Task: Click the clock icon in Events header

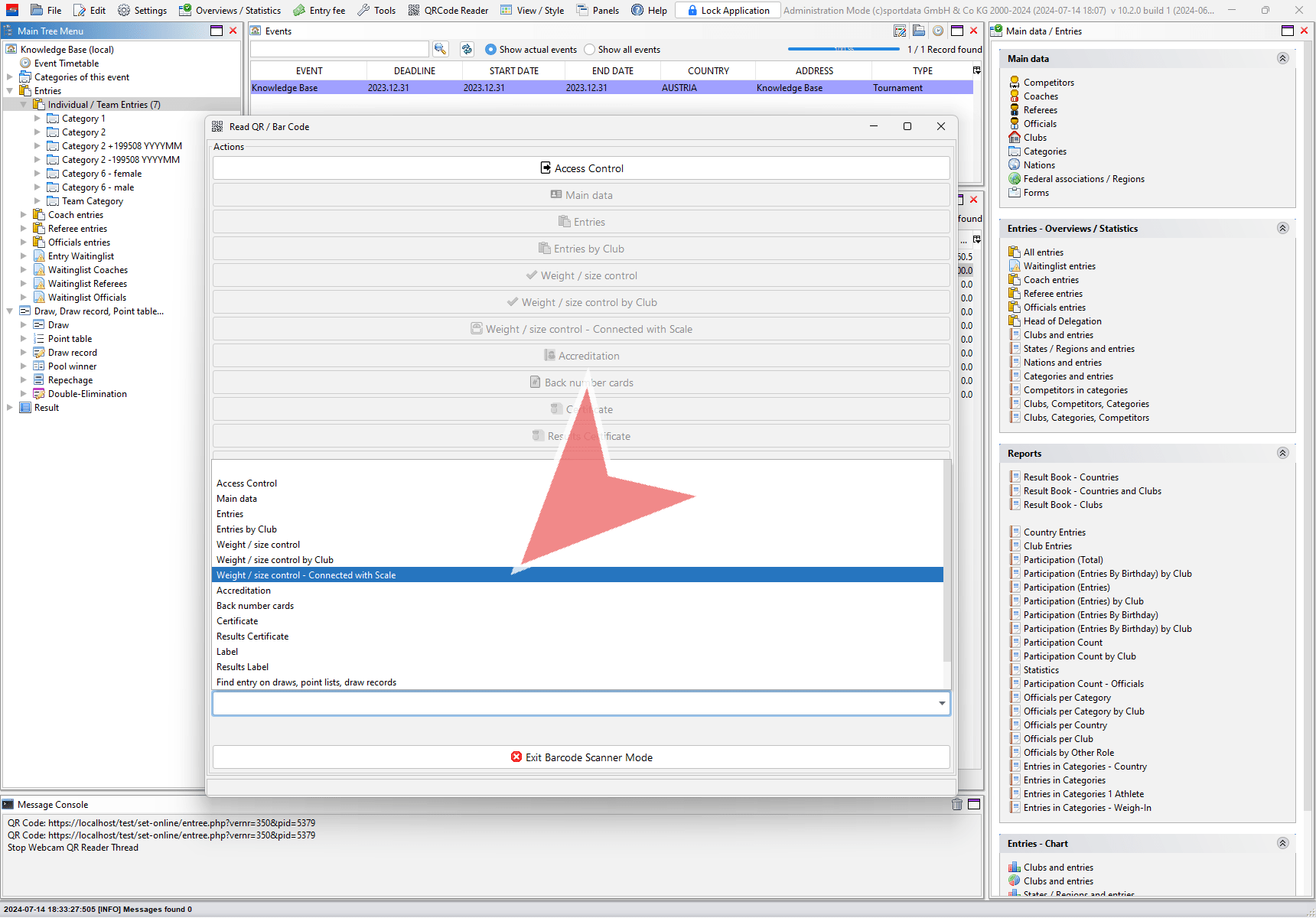Action: [x=937, y=31]
